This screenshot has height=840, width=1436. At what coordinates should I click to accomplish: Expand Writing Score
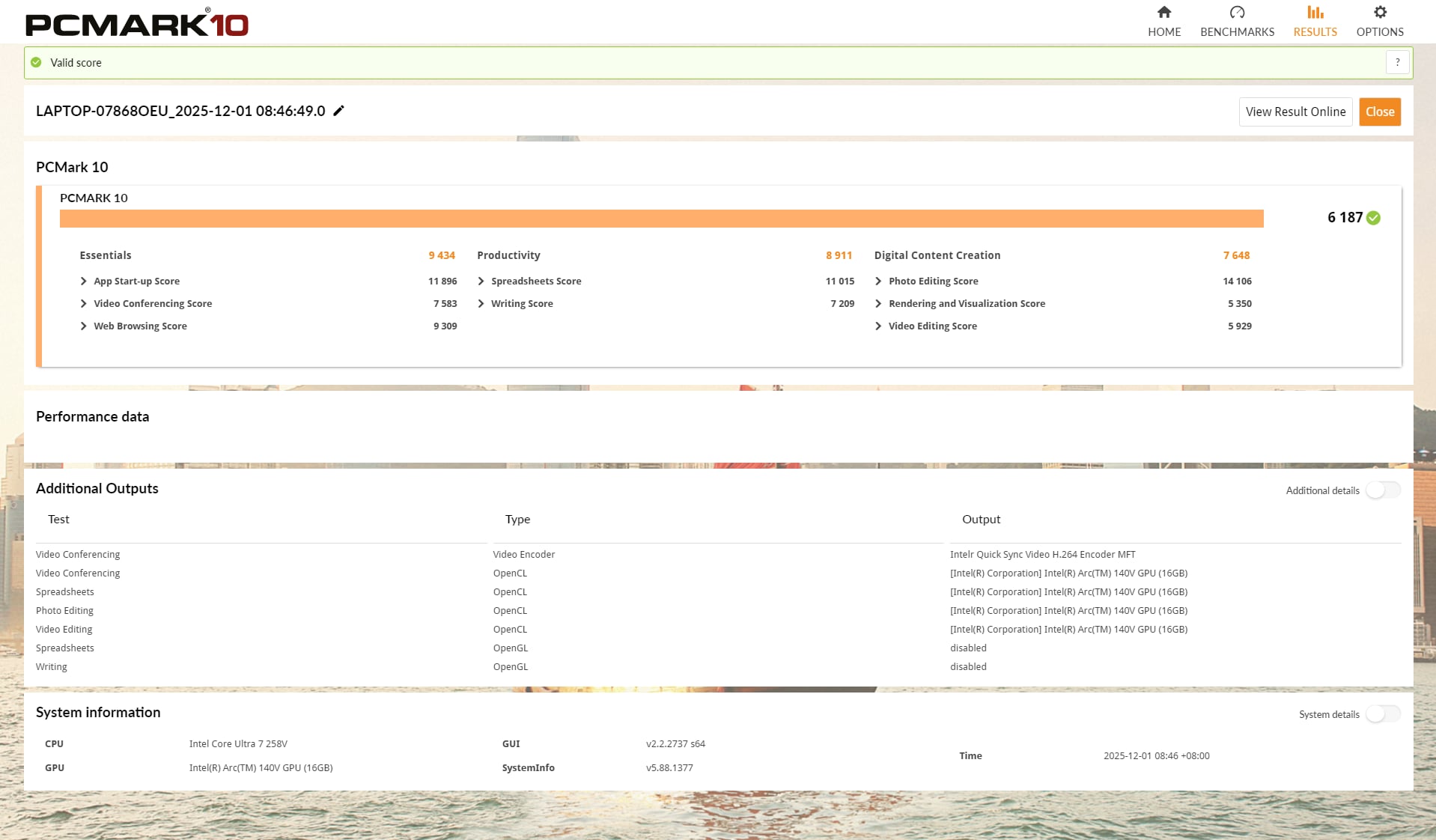[x=481, y=304]
